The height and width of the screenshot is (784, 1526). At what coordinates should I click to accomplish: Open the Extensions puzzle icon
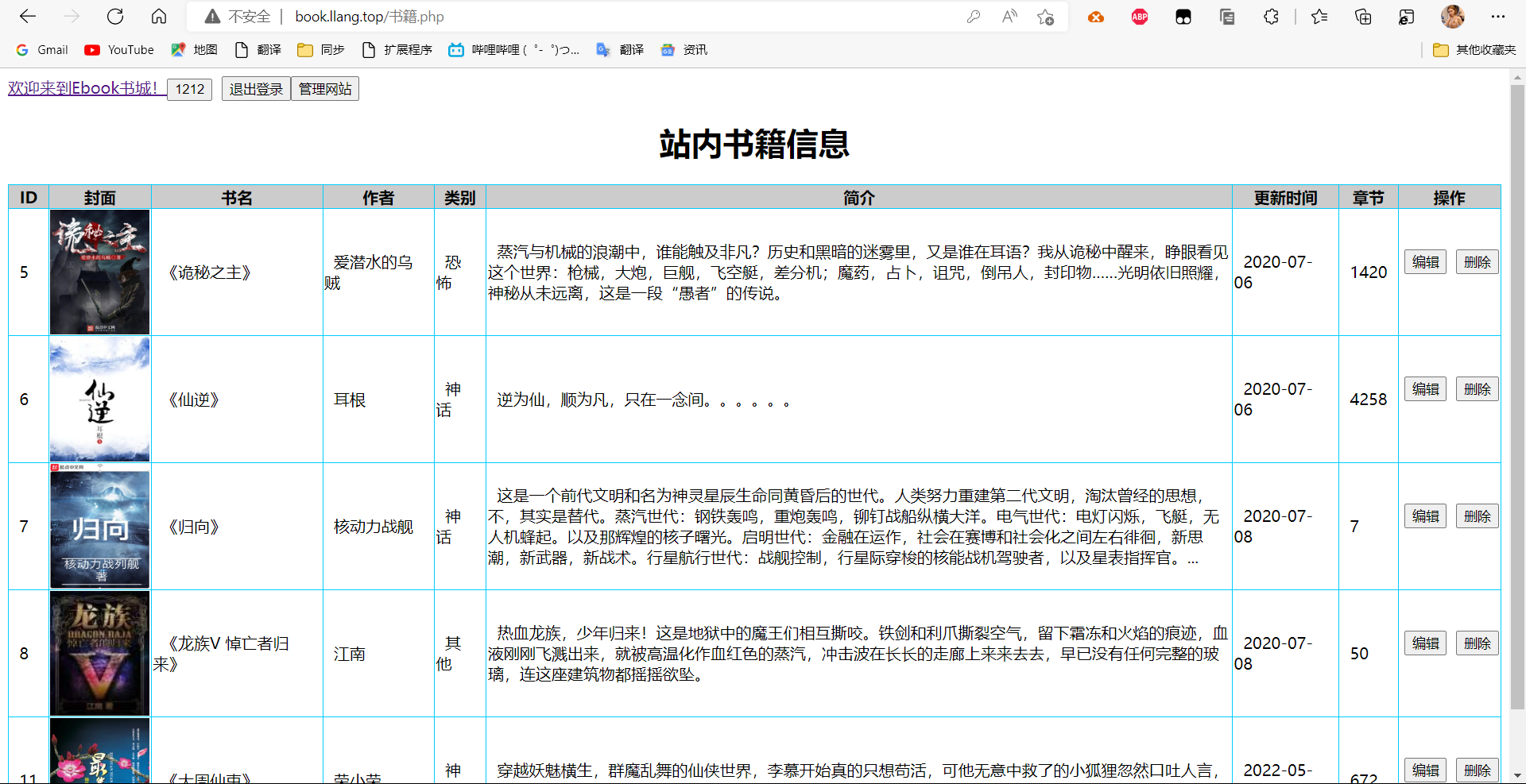(x=1271, y=17)
